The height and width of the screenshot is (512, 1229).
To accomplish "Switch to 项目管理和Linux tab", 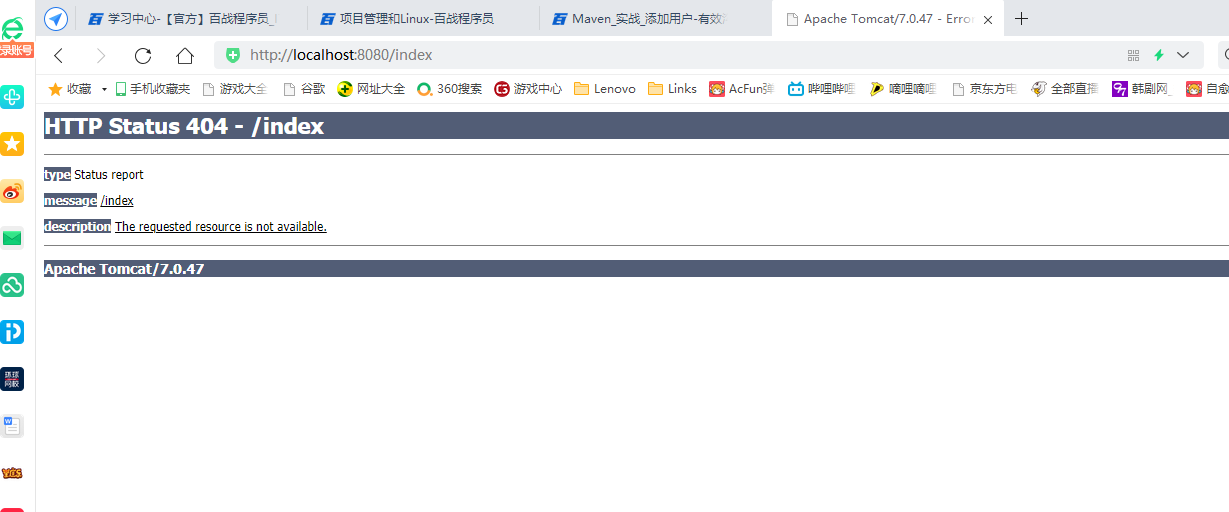I will point(424,19).
